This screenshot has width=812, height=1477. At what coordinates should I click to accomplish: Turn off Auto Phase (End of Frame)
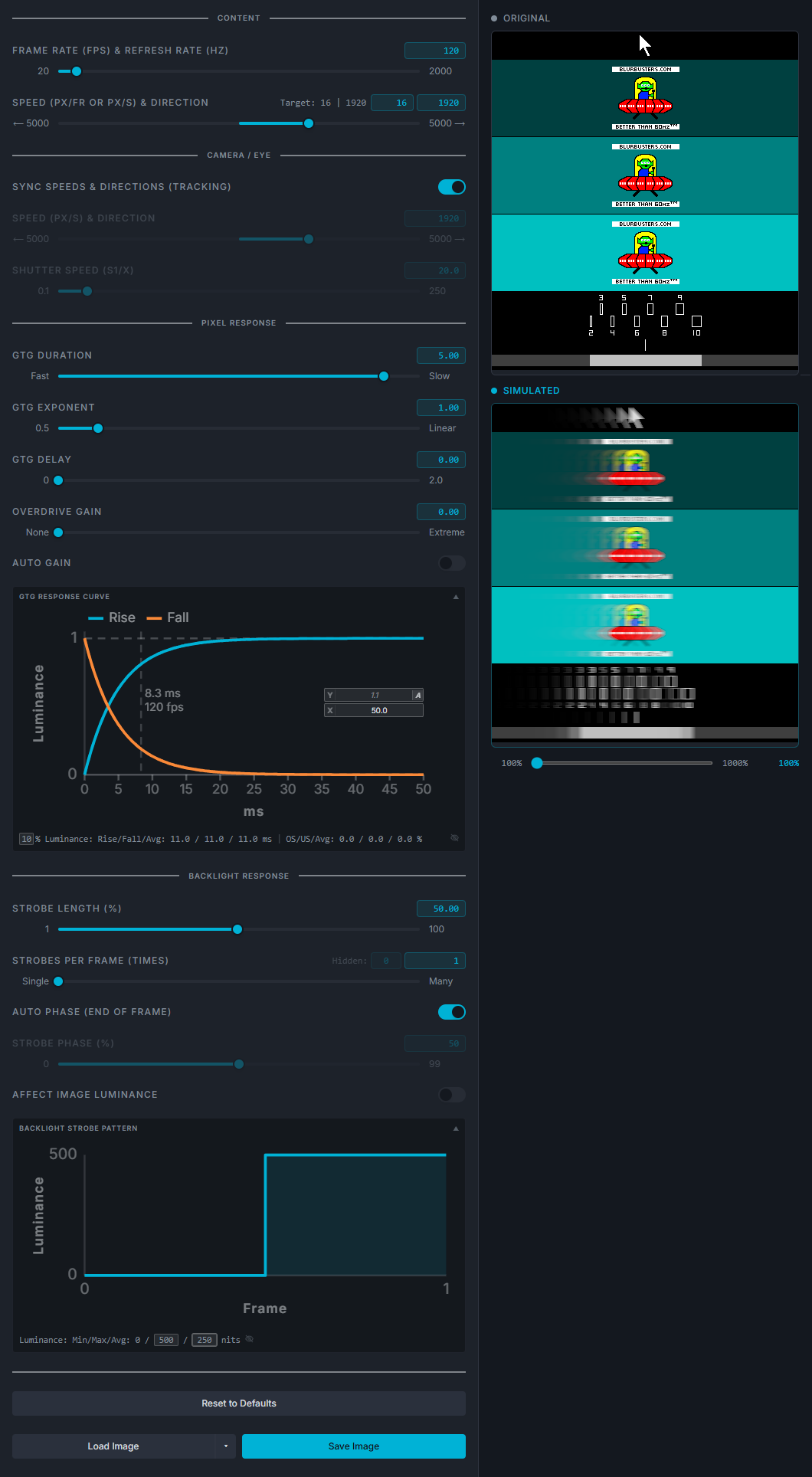452,1012
